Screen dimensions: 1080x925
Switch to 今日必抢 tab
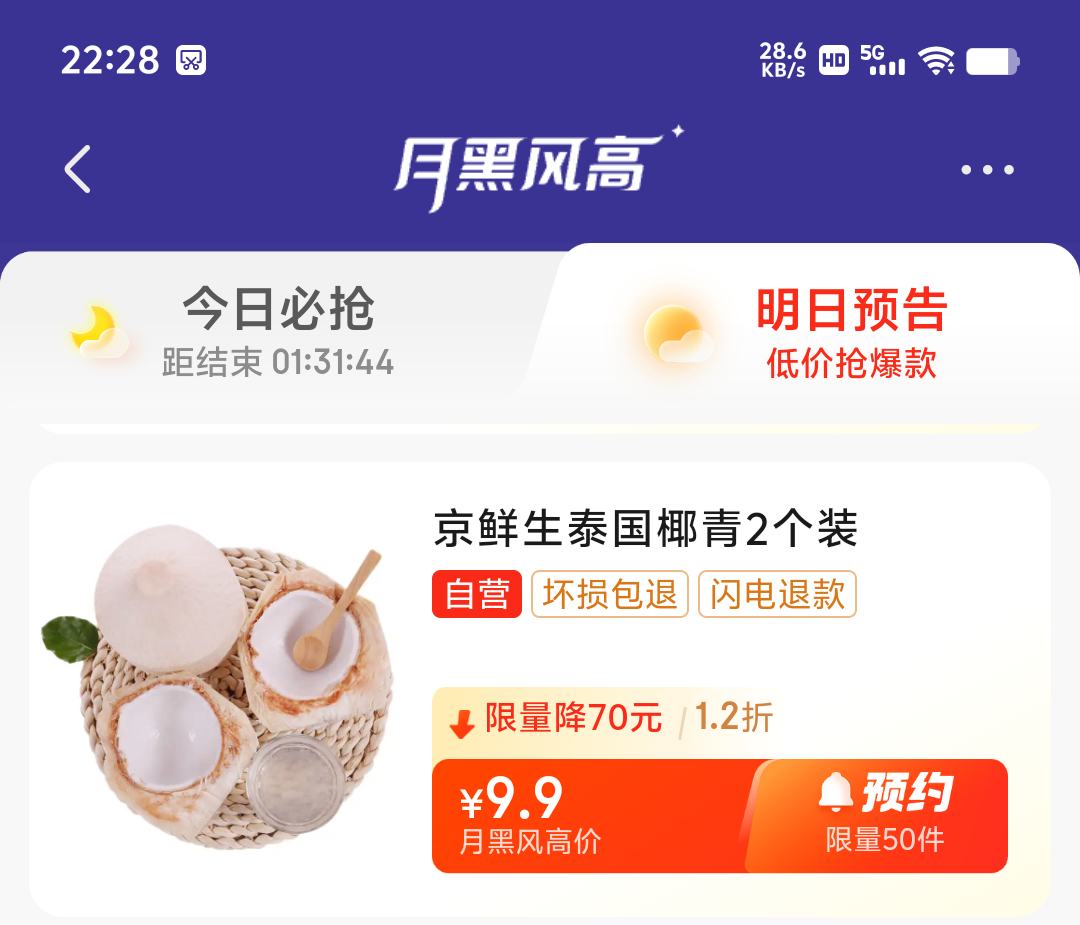coord(278,331)
